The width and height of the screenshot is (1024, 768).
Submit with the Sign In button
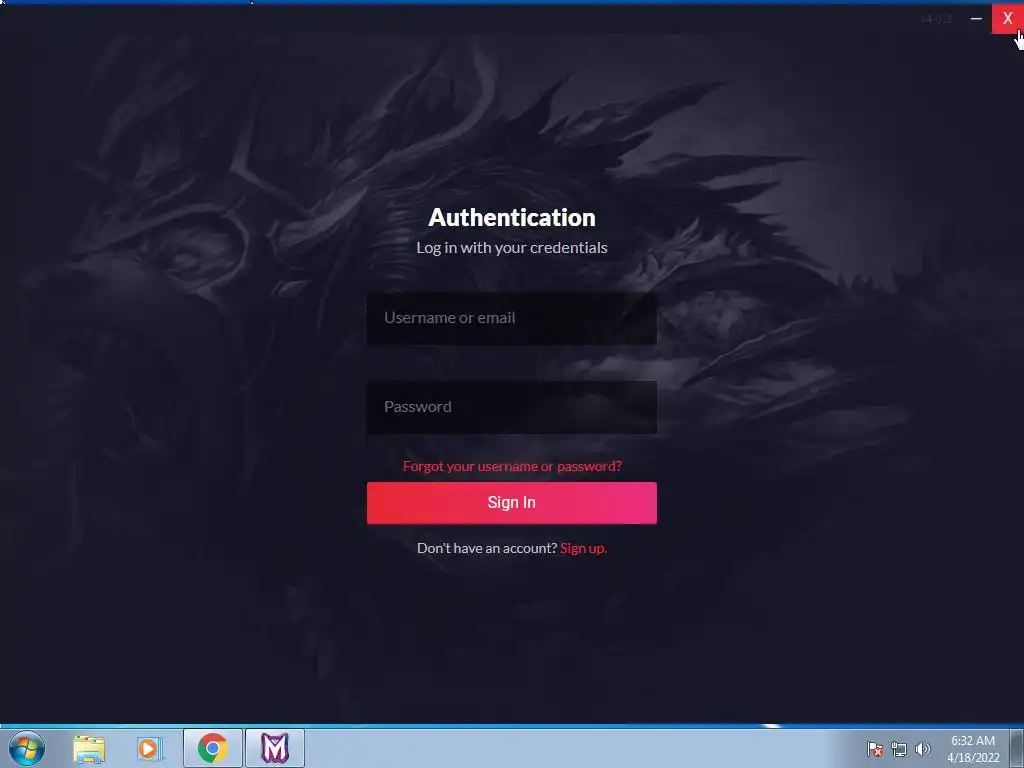coord(511,503)
